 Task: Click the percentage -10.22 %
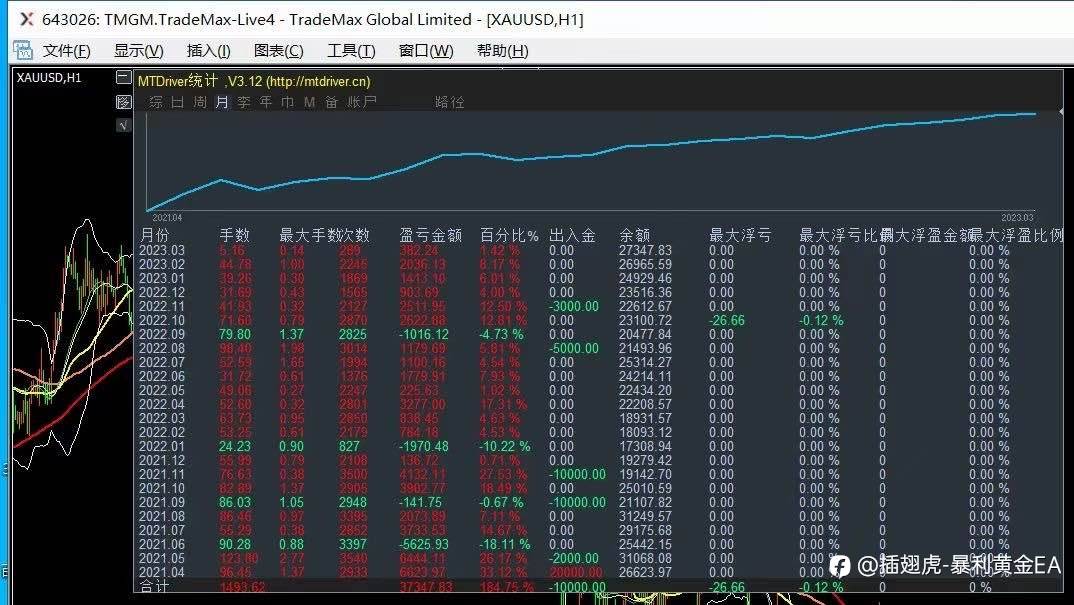point(505,446)
